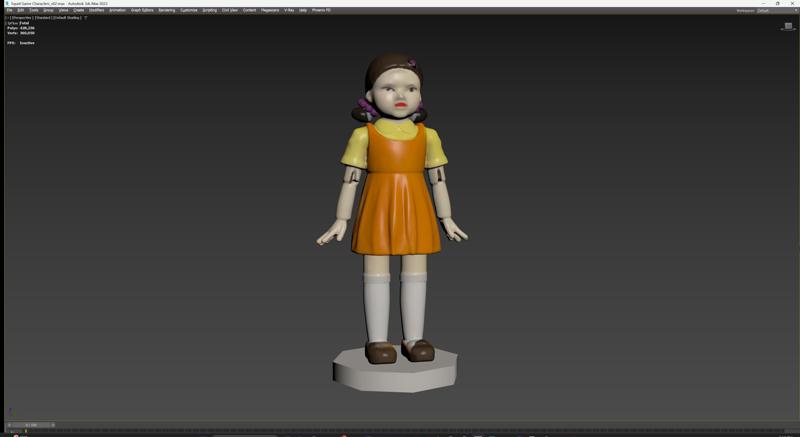
Task: Open the Workspaces Default dropdown
Action: 776,11
